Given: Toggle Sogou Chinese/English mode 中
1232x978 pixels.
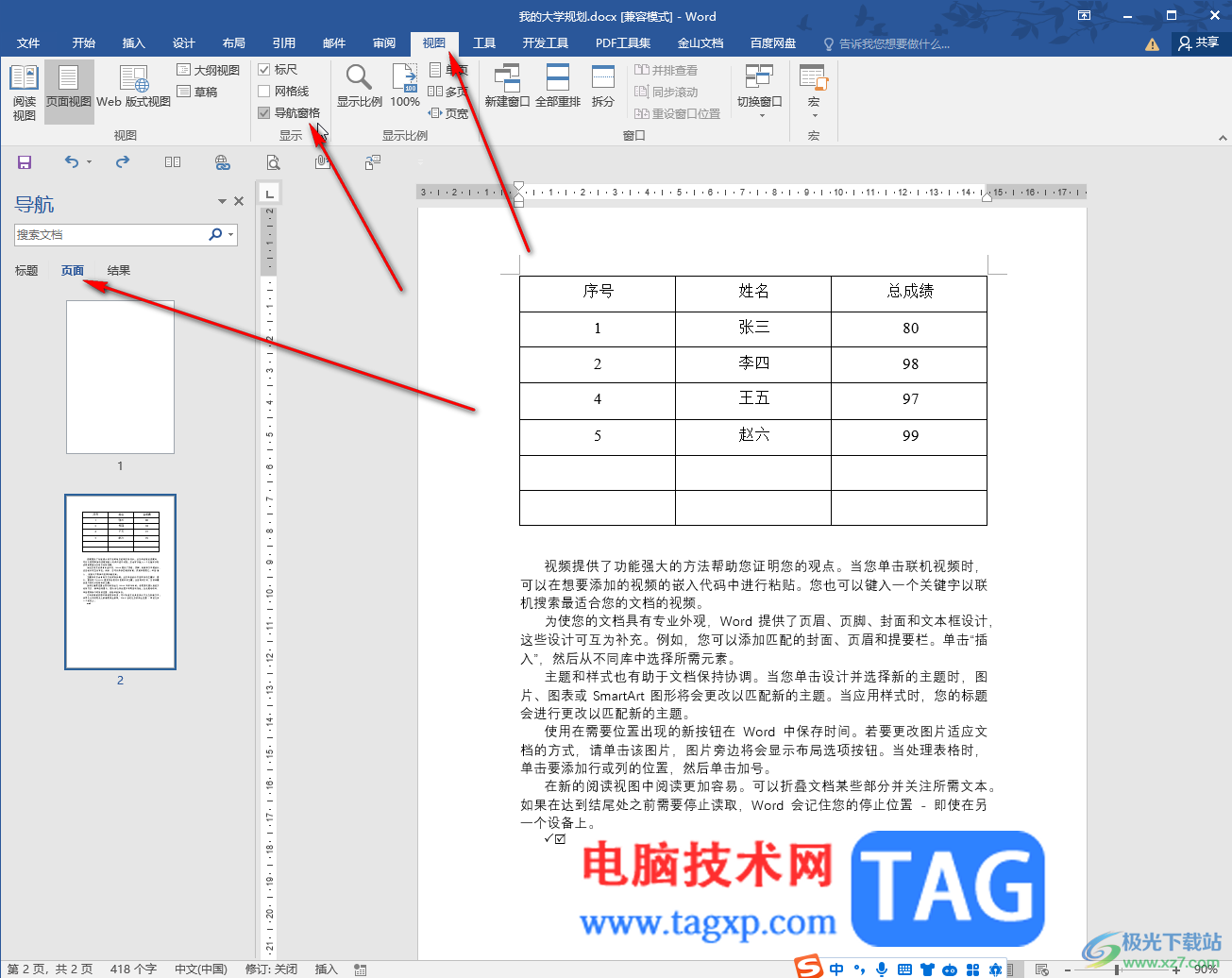Looking at the screenshot, I should click(x=837, y=970).
